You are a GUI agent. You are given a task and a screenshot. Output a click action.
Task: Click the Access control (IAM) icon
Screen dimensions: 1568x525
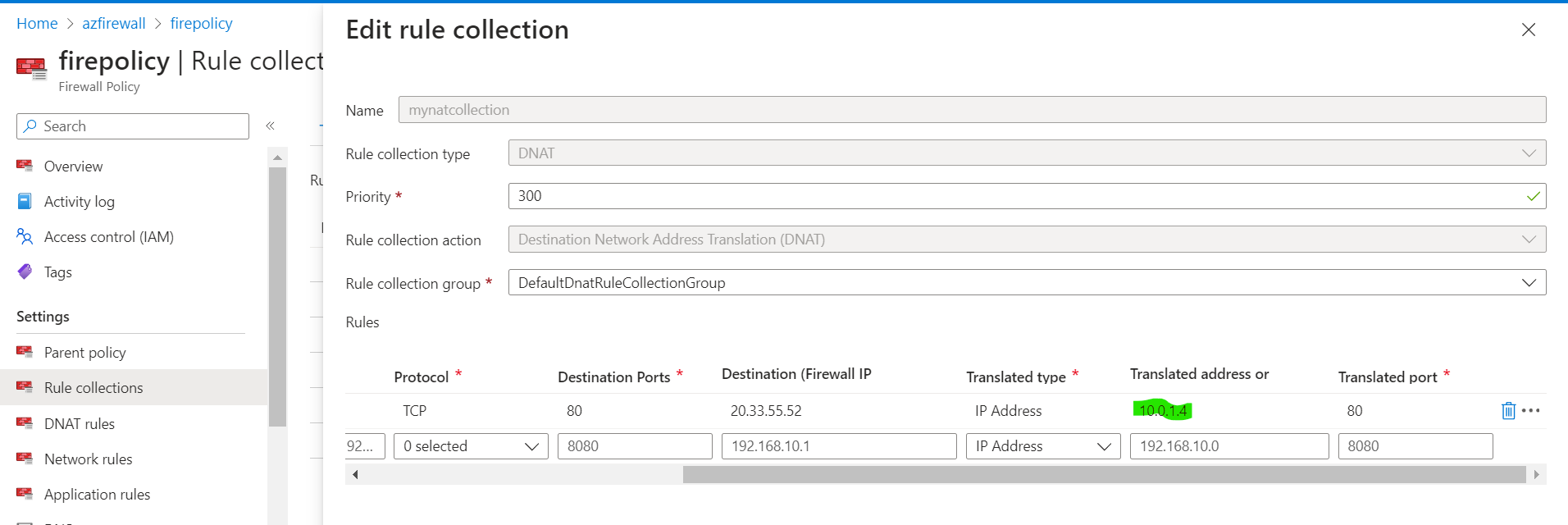tap(25, 237)
